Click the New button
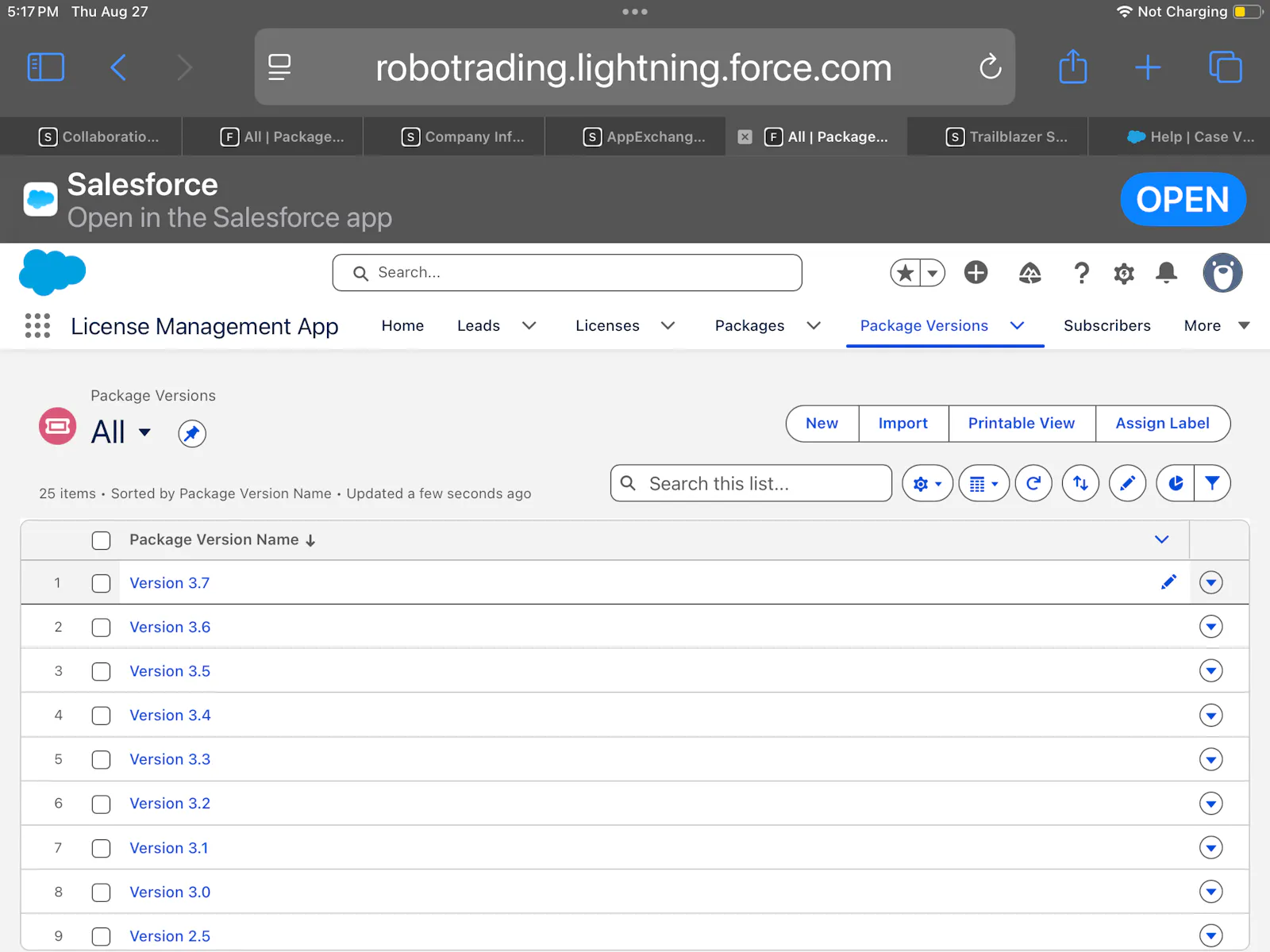Viewport: 1270px width, 952px height. click(x=822, y=424)
